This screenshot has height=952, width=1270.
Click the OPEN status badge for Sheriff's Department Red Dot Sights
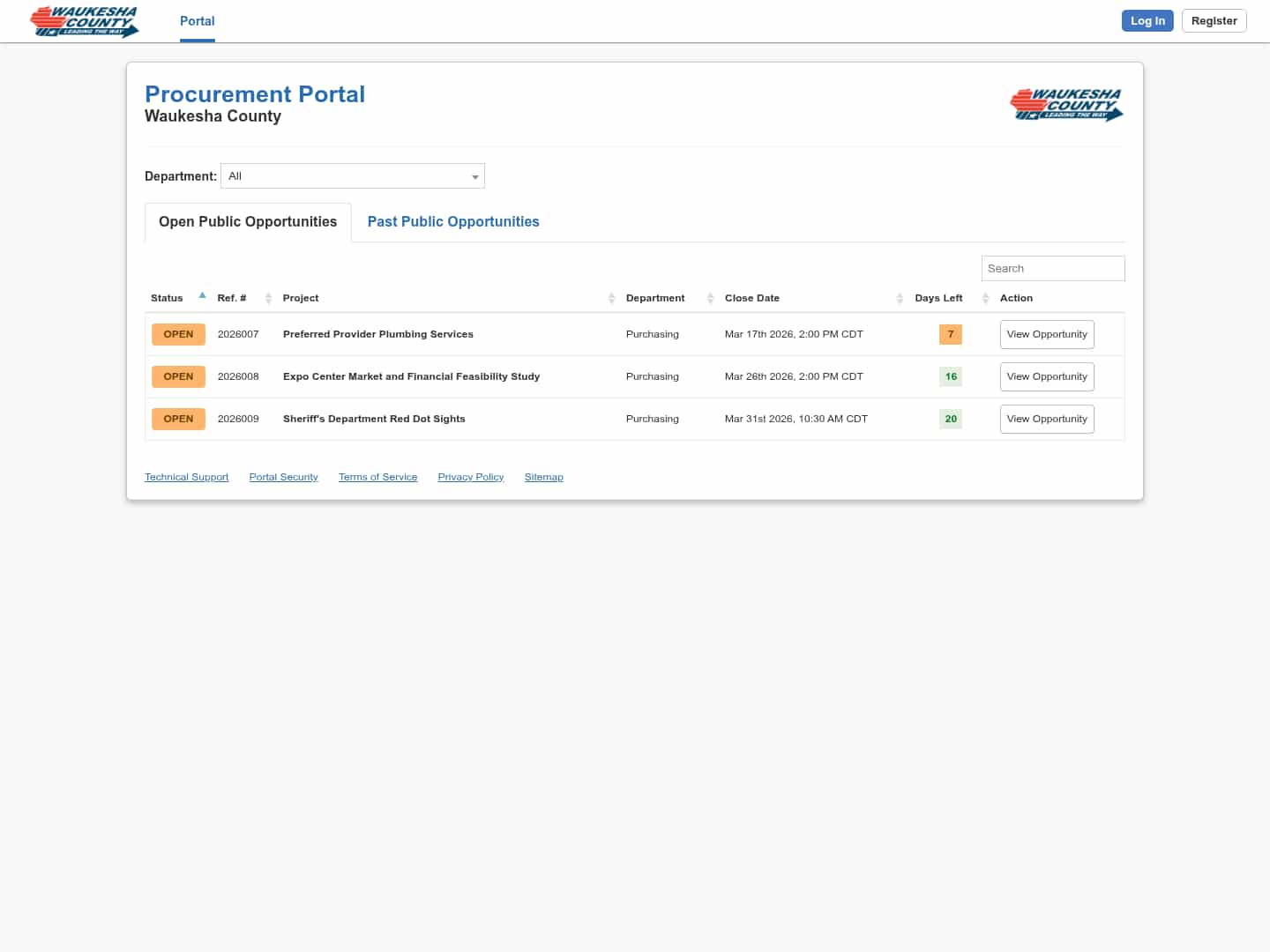tap(178, 419)
